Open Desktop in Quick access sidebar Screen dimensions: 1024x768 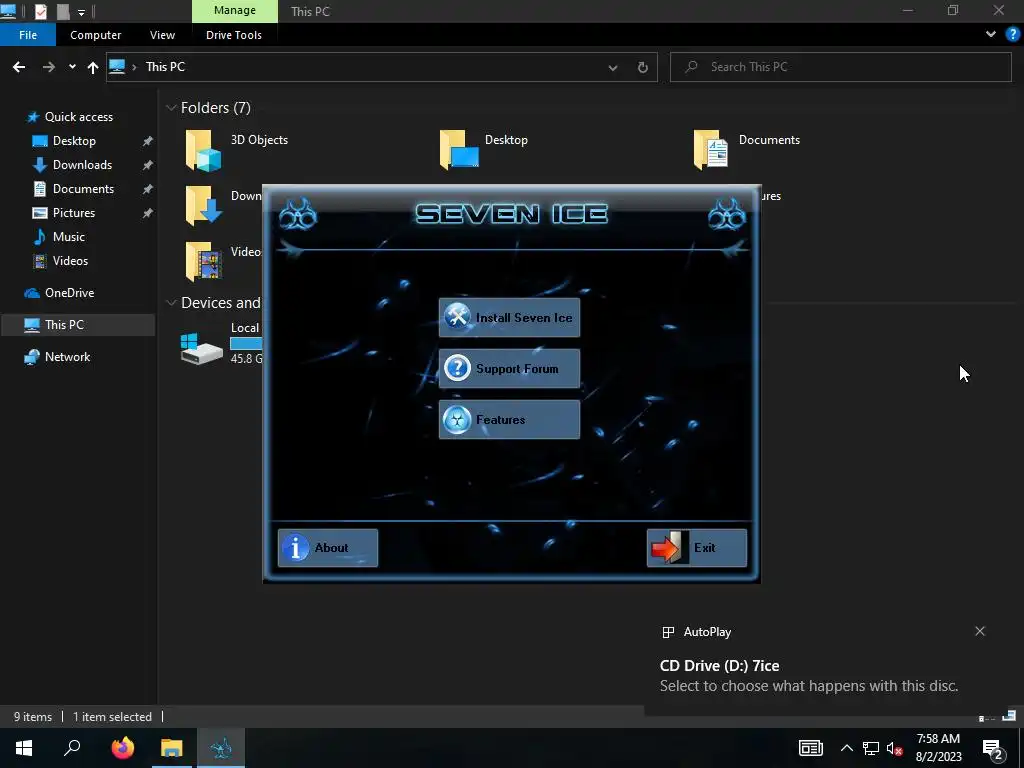(x=74, y=140)
